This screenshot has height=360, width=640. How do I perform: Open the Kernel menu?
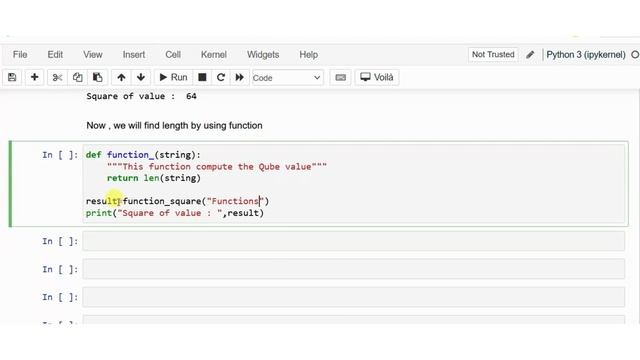pyautogui.click(x=213, y=54)
